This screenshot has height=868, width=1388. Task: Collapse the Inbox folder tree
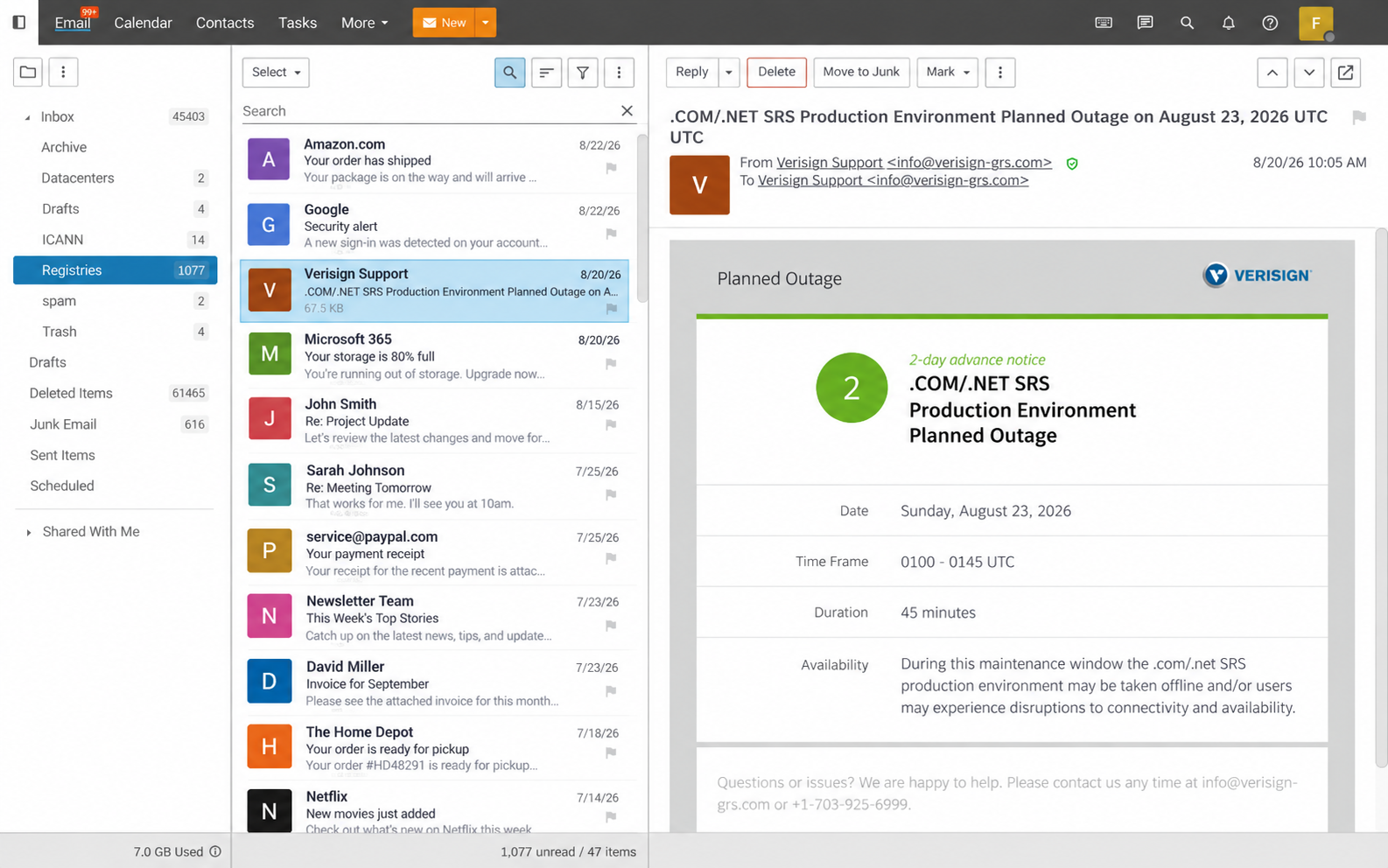click(x=27, y=117)
